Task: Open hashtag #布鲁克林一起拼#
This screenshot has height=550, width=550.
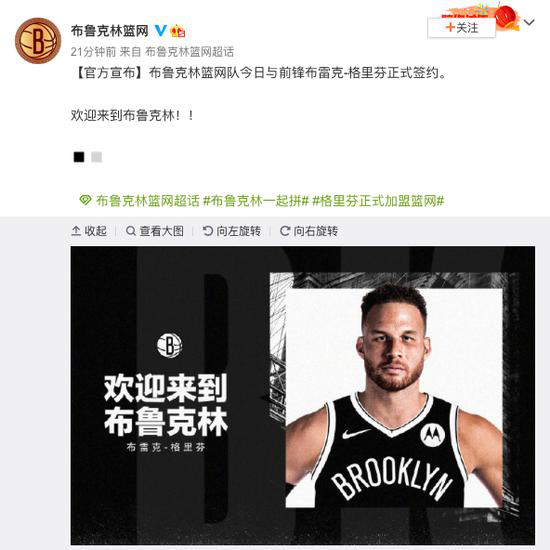Action: click(256, 201)
